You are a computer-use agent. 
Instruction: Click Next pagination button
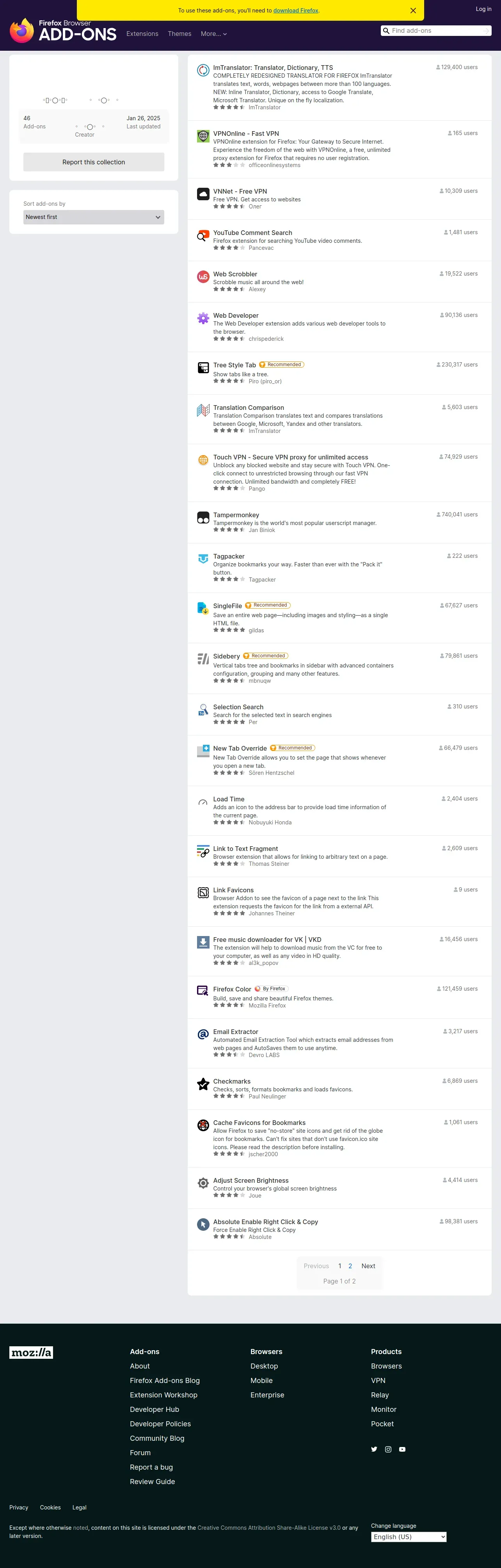(368, 1266)
